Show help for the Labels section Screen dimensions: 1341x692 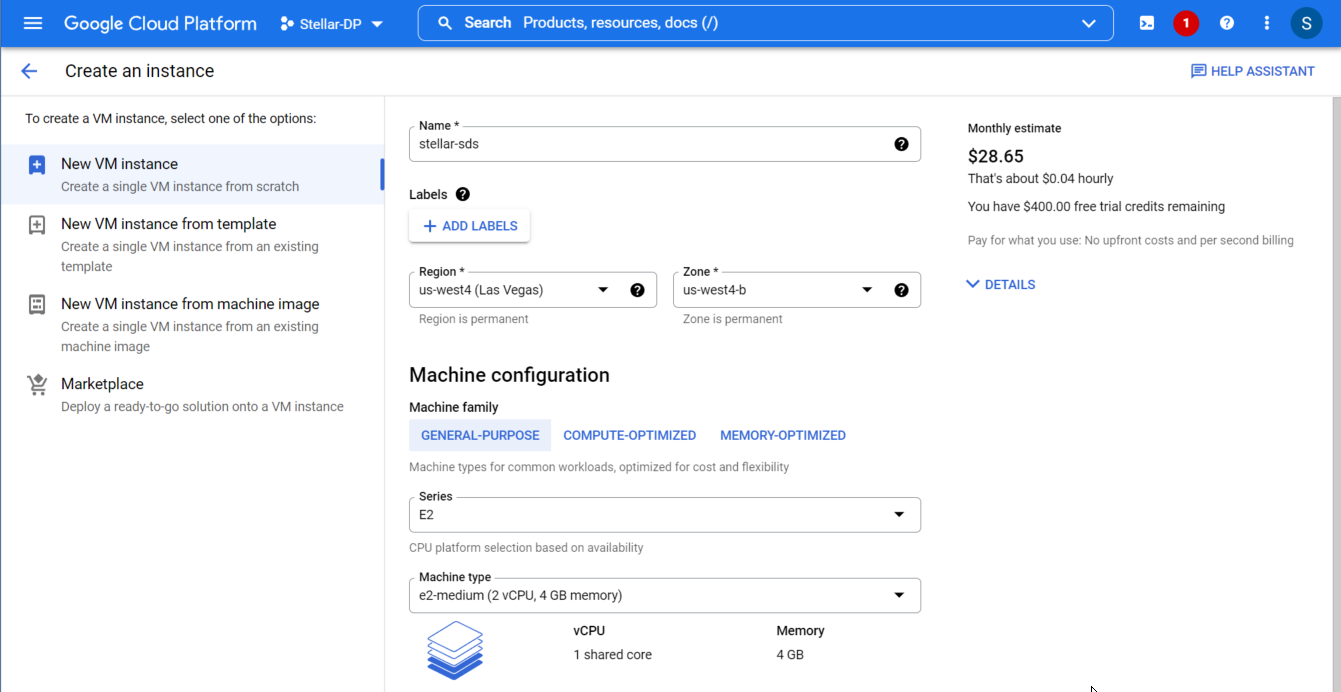point(462,195)
